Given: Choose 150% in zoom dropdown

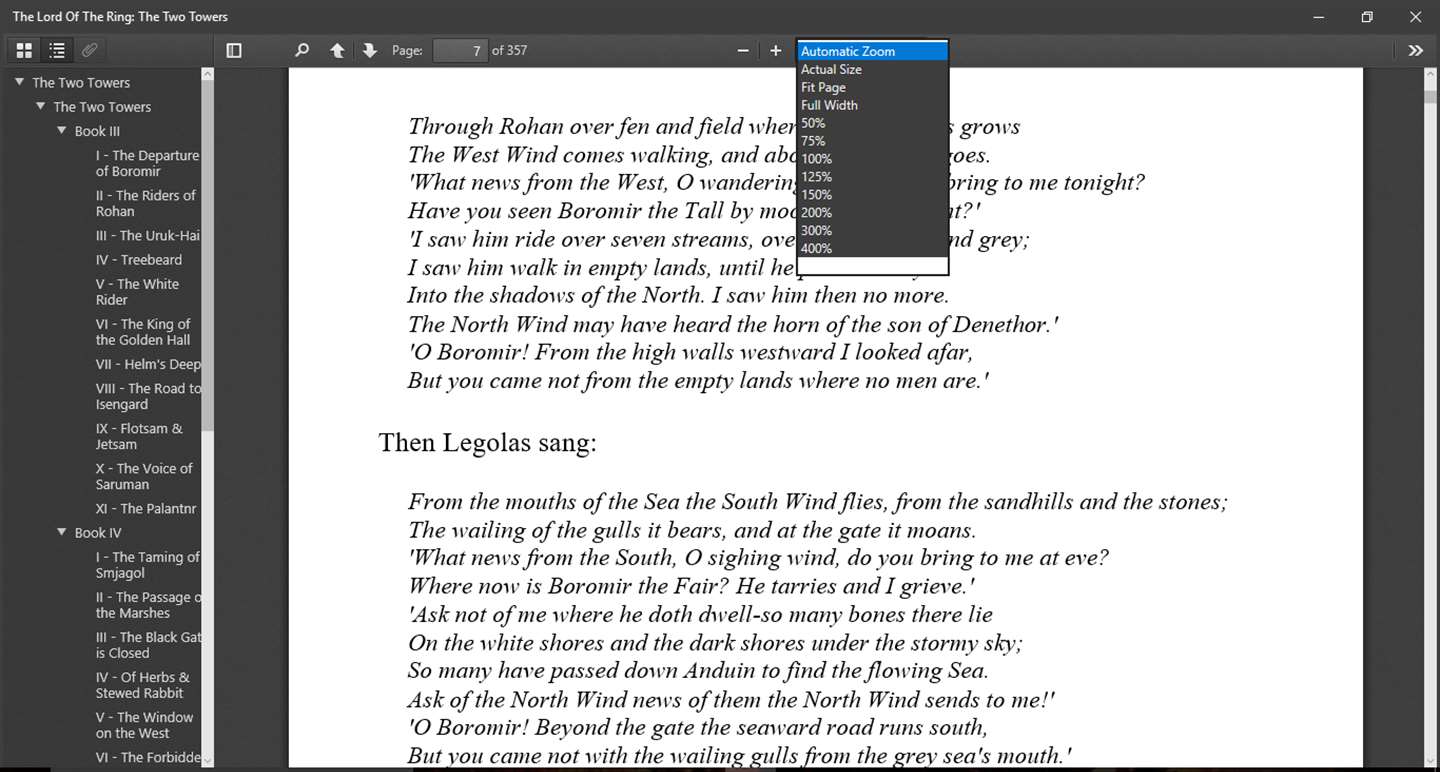Looking at the screenshot, I should (817, 195).
